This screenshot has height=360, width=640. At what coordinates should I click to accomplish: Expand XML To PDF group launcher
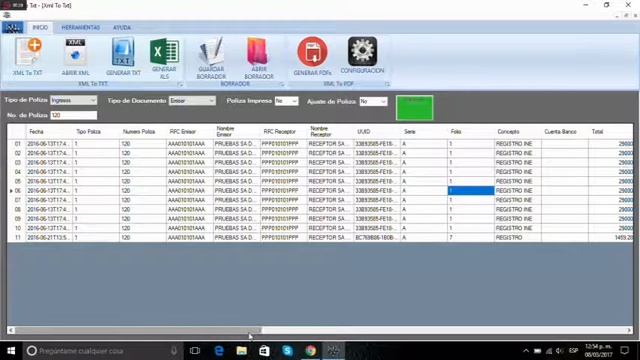point(387,84)
